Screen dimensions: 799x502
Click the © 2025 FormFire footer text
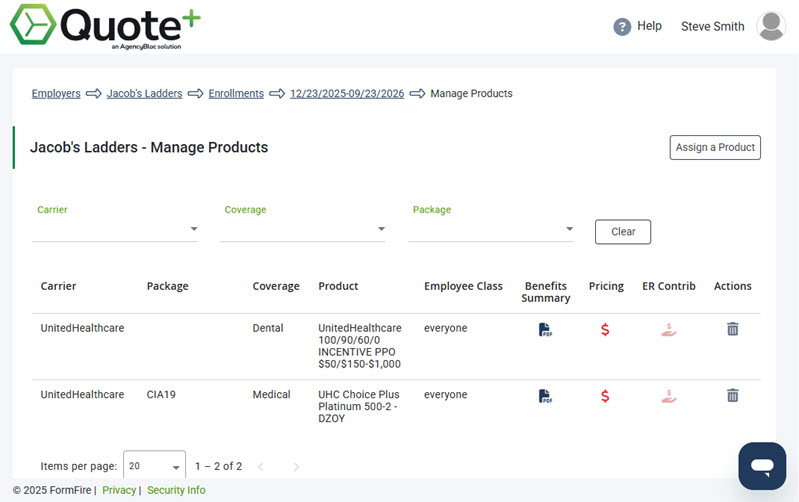51,490
